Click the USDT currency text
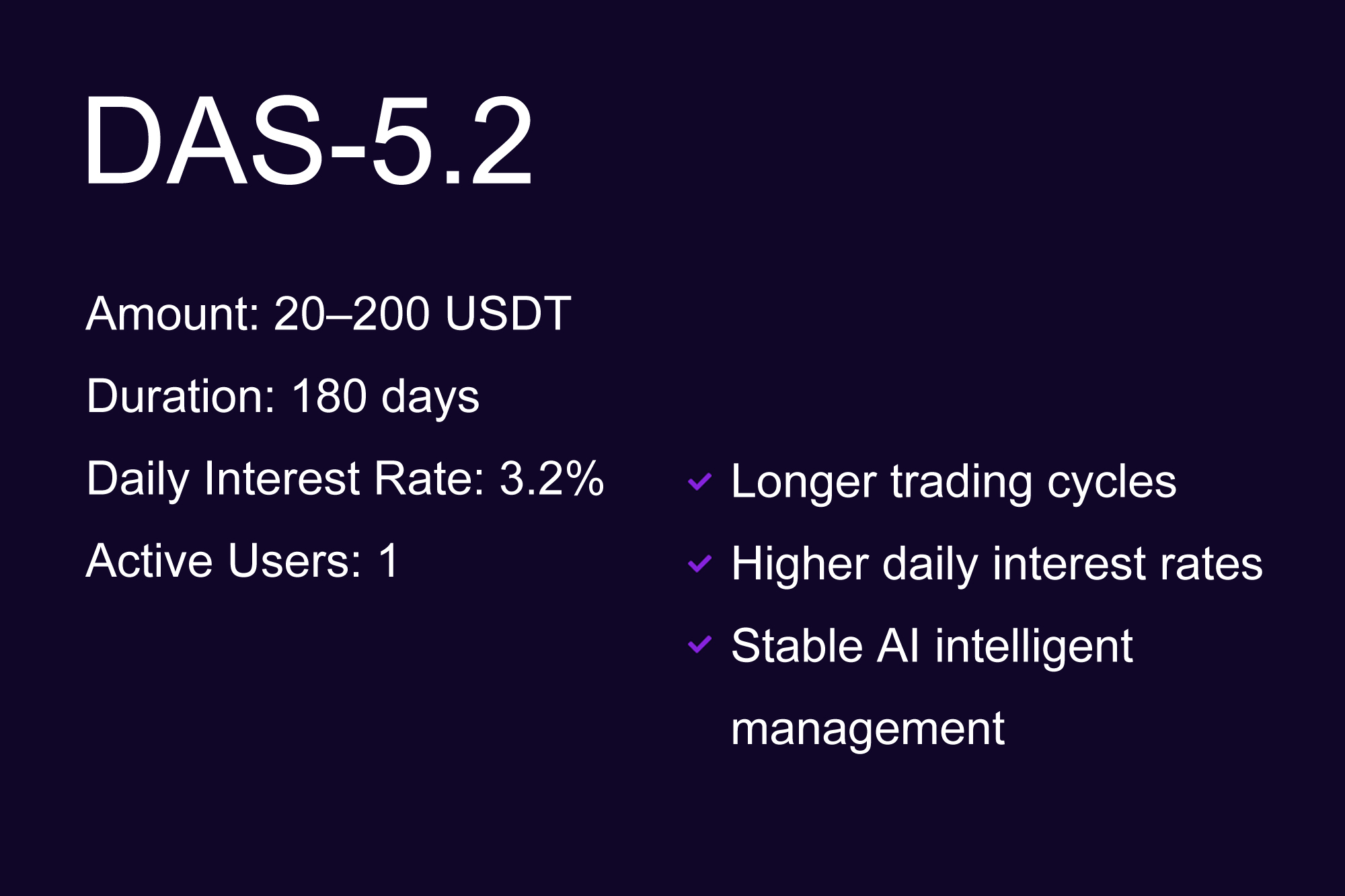 [x=508, y=313]
